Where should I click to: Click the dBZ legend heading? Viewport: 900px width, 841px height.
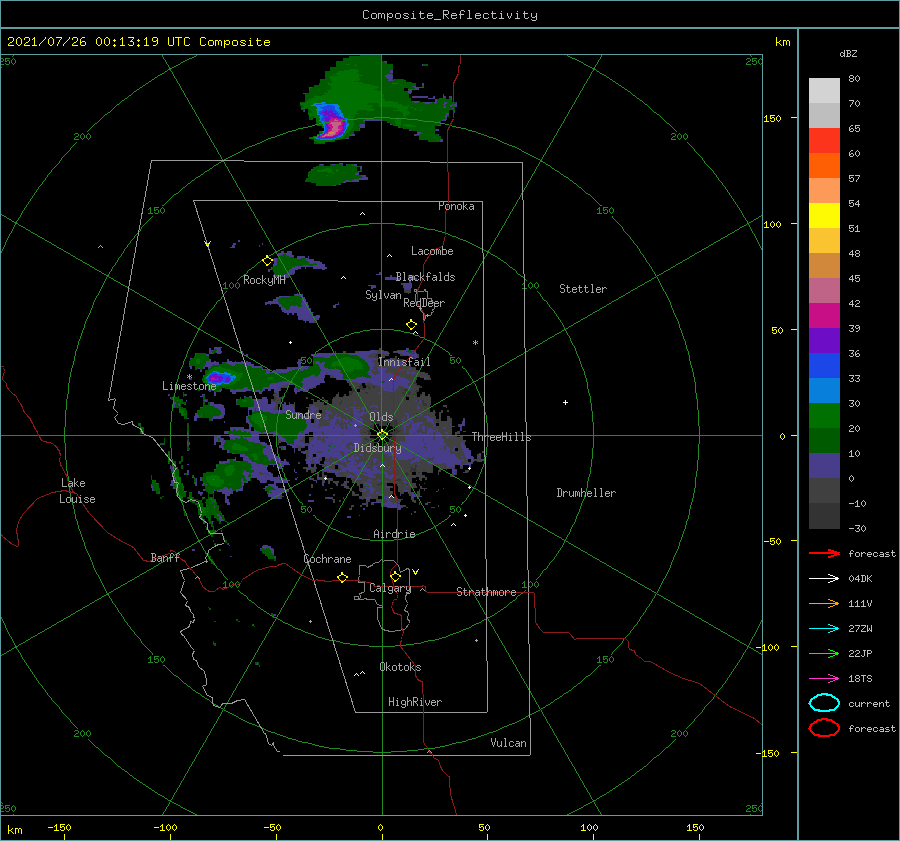[848, 53]
